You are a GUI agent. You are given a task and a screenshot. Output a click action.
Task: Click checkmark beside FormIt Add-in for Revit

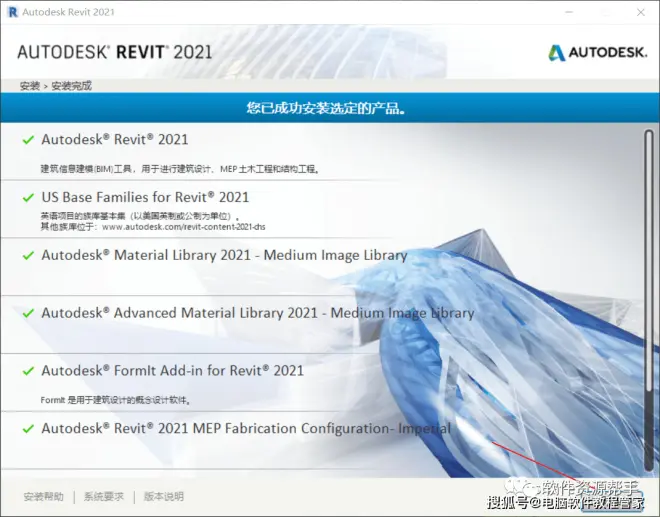pyautogui.click(x=28, y=371)
